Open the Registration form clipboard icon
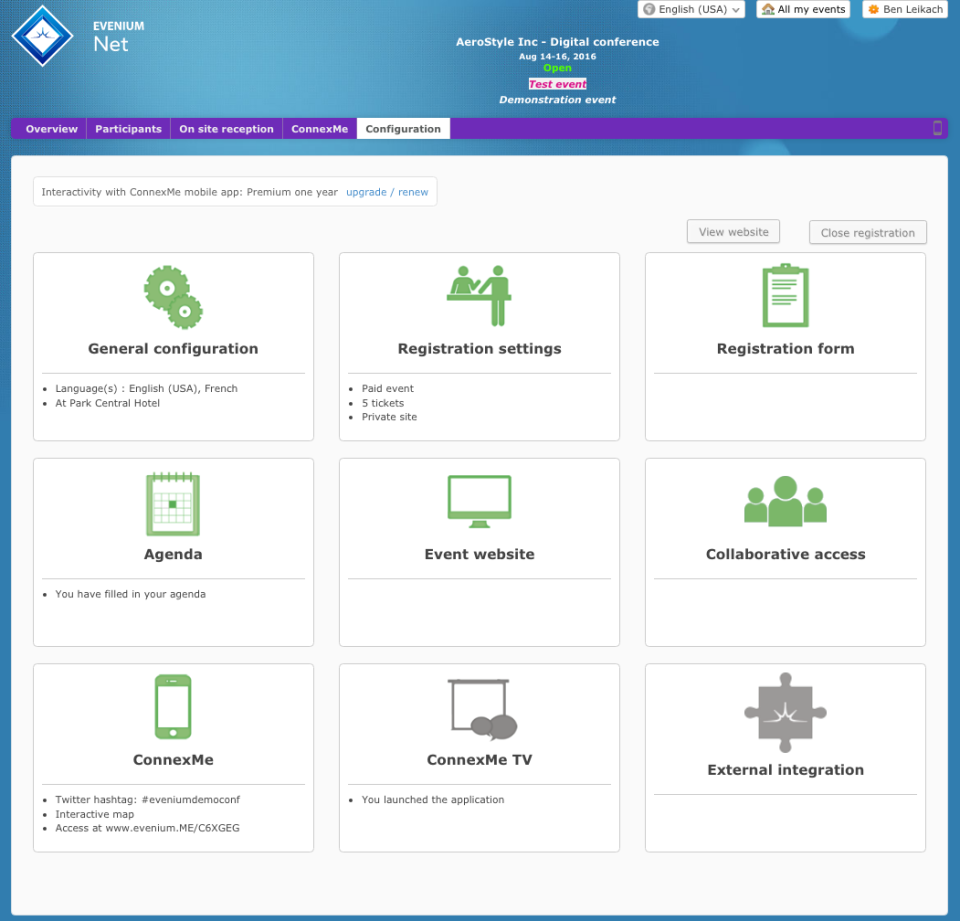Image resolution: width=960 pixels, height=921 pixels. click(x=785, y=295)
